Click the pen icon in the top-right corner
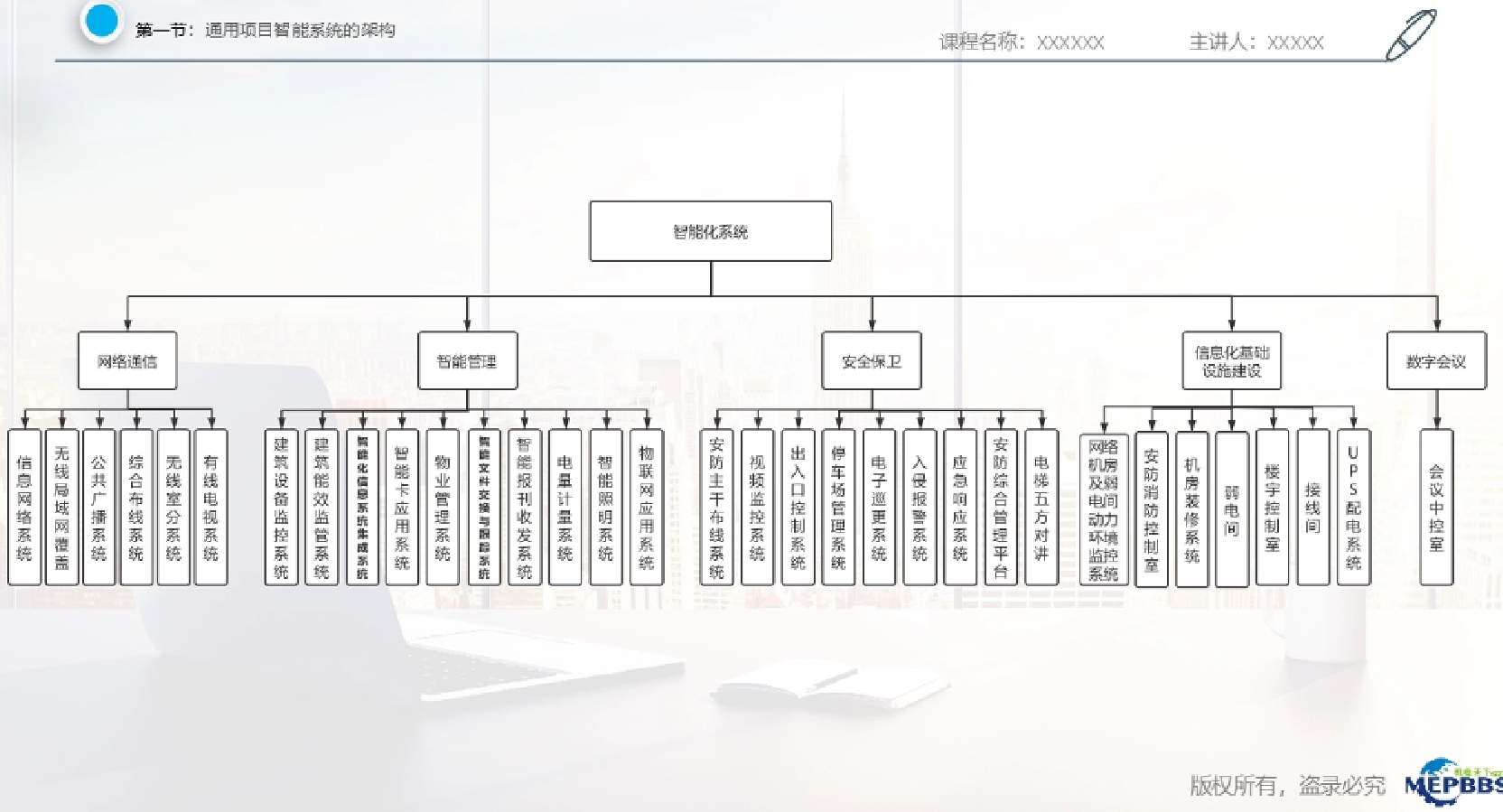 (x=1410, y=35)
